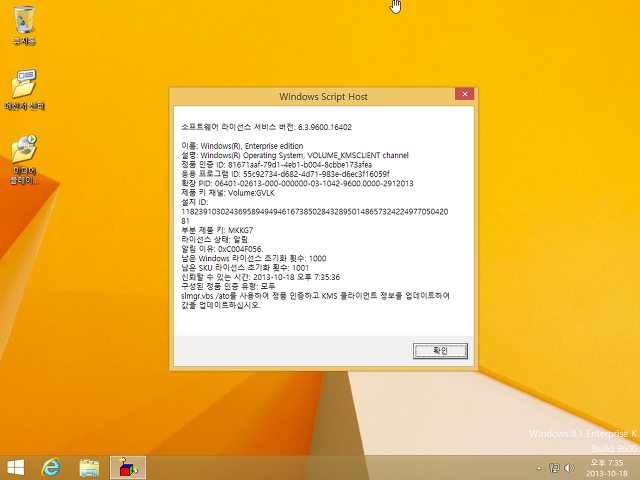640x480 pixels.
Task: Click the 확장 PID line
Action: coord(297,183)
